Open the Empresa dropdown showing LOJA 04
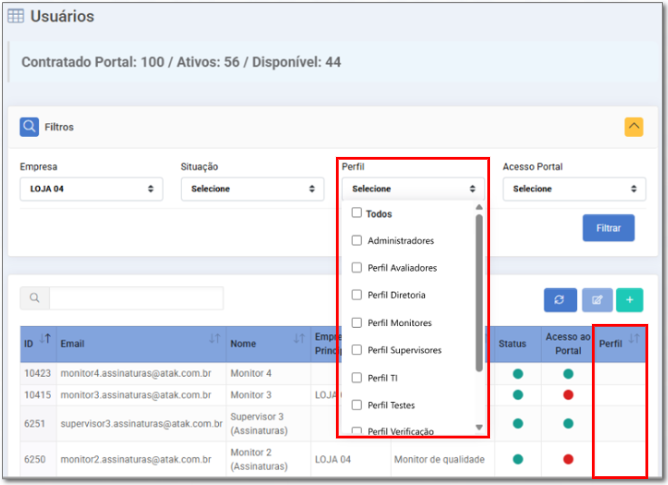This screenshot has height=485, width=668. [91, 188]
